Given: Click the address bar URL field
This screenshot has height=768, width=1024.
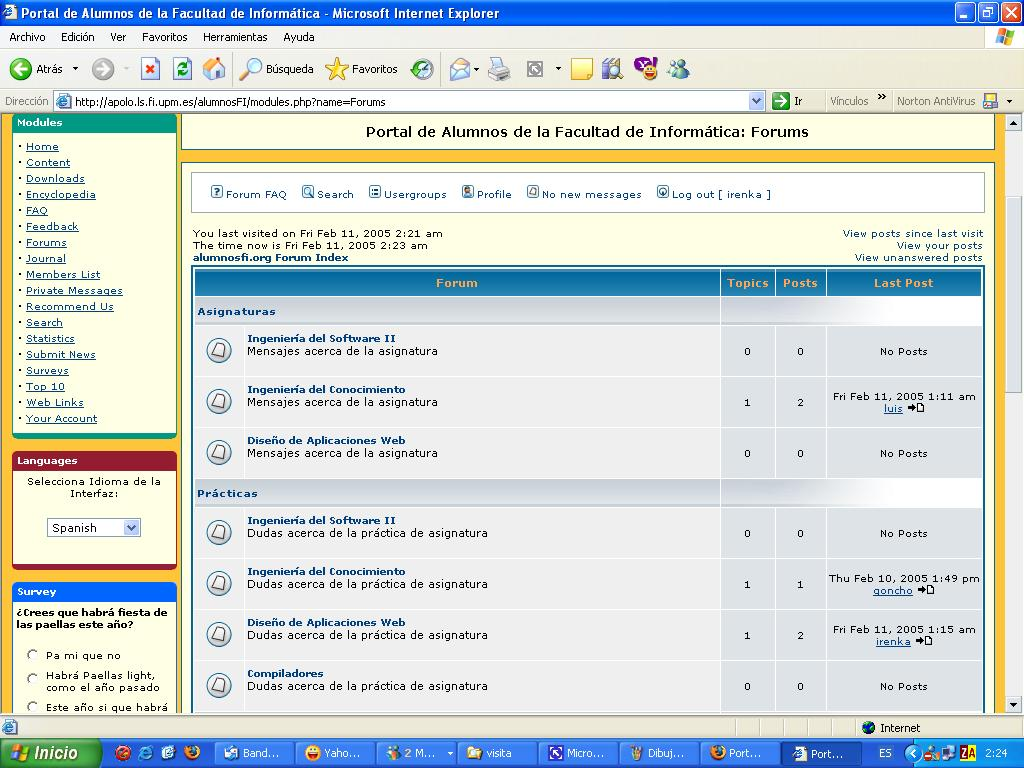Looking at the screenshot, I should pyautogui.click(x=400, y=101).
